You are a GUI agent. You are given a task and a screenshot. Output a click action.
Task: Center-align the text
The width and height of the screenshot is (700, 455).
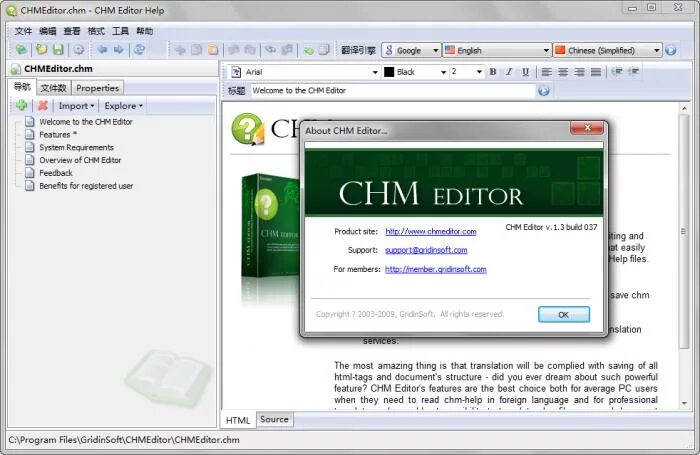click(x=563, y=71)
